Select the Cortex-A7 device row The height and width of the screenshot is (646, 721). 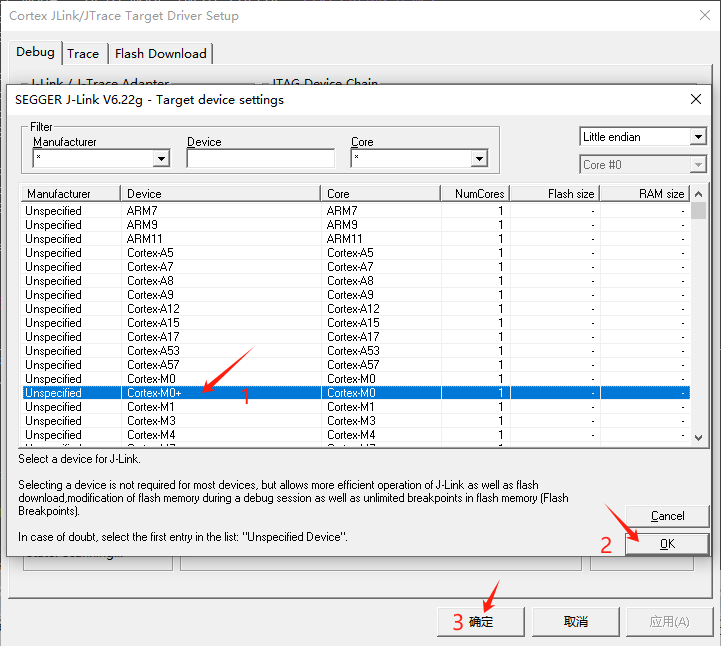[355, 267]
